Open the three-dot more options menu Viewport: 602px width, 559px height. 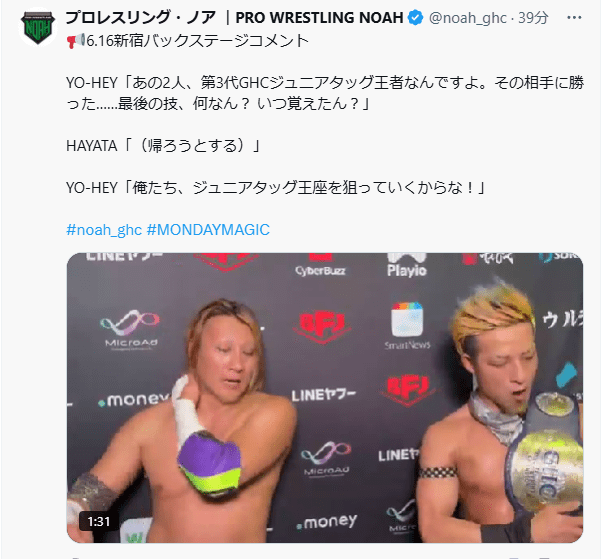click(x=574, y=18)
